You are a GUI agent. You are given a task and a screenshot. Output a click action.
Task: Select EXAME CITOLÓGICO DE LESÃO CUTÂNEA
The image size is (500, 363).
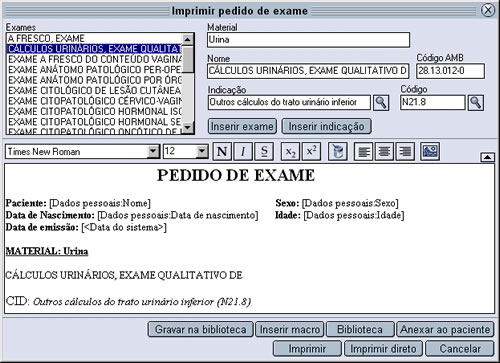(x=94, y=91)
